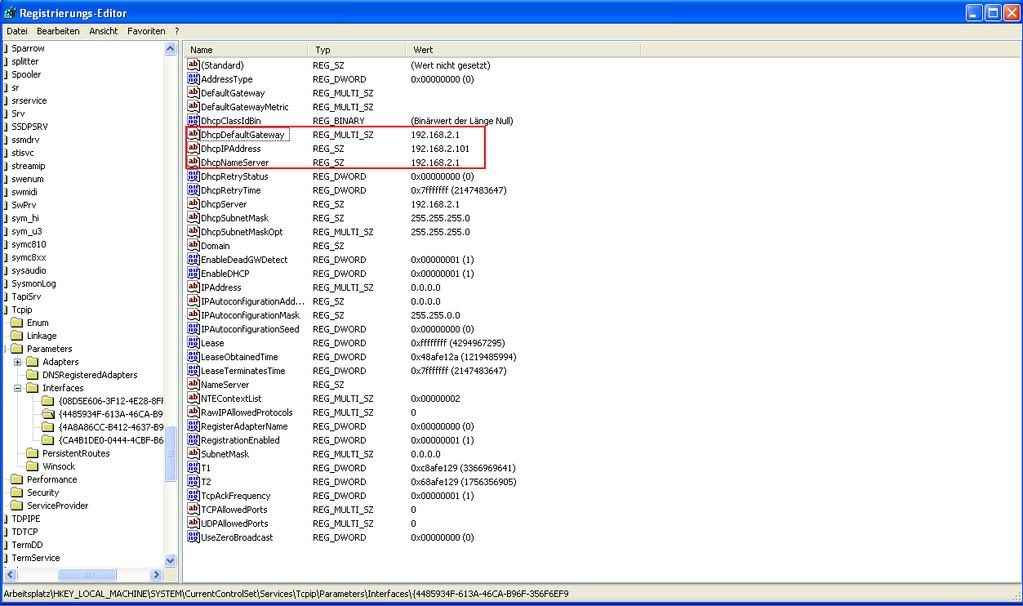
Task: Select the ServiceProvider key
Action: pyautogui.click(x=57, y=505)
